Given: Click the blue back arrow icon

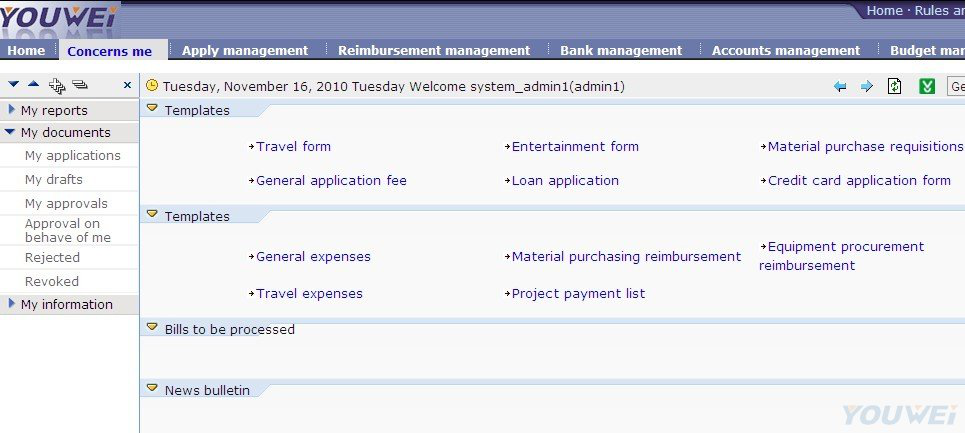Looking at the screenshot, I should [x=840, y=87].
